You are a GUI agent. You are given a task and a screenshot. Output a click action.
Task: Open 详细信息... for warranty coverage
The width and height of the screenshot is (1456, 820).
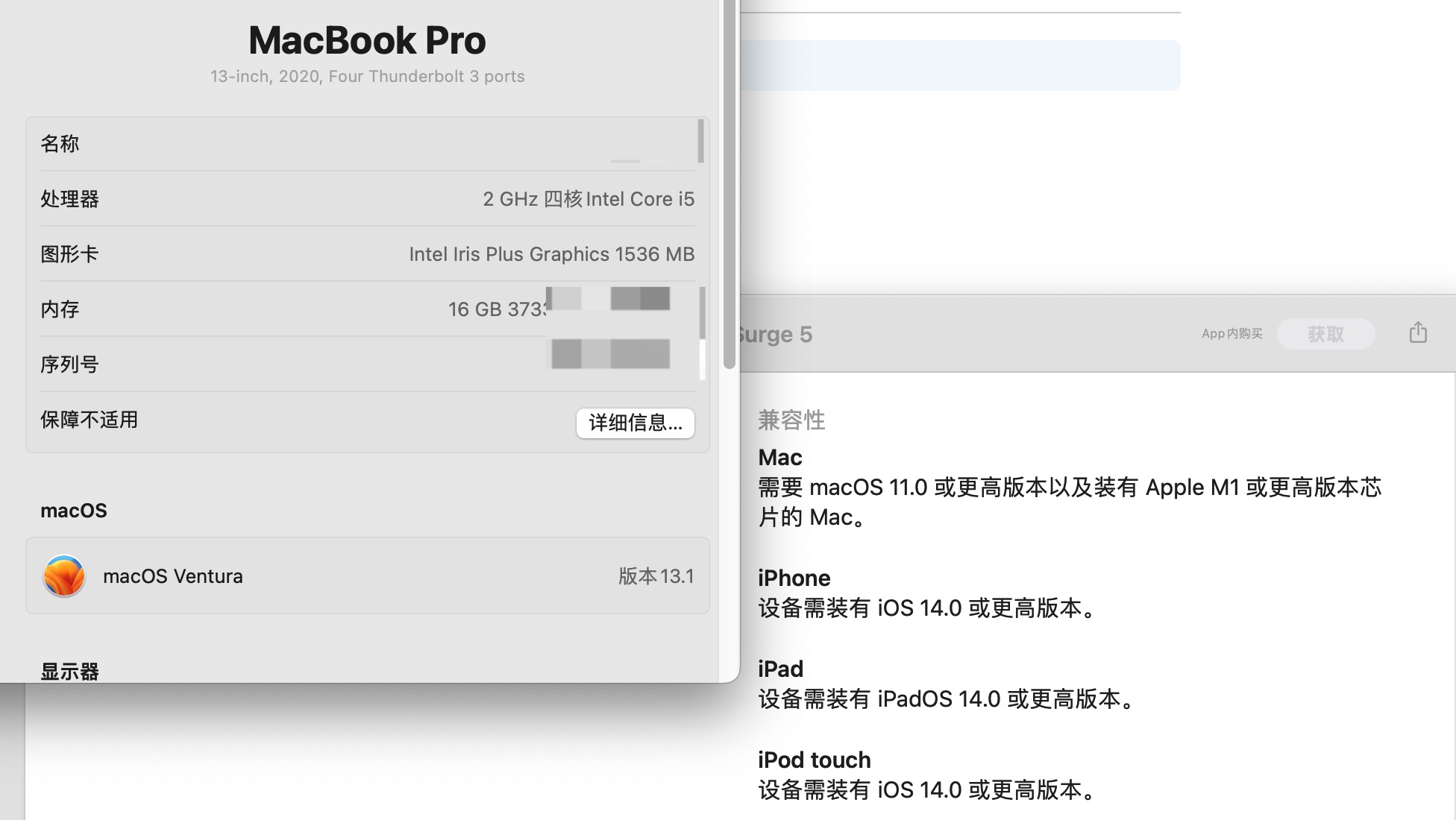pyautogui.click(x=635, y=423)
